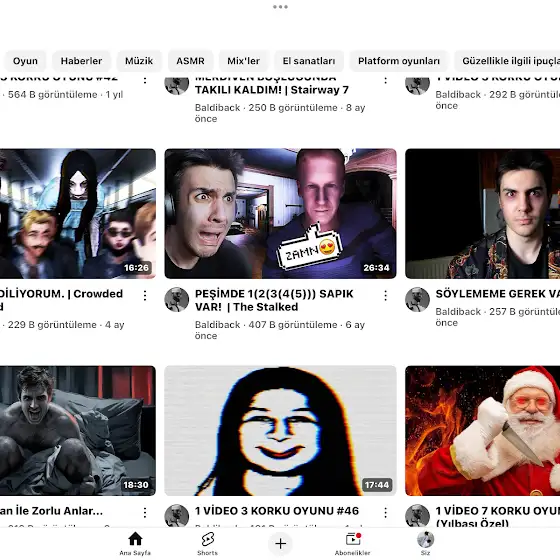
Task: Open three-dot menu for Crowded video
Action: tap(145, 295)
